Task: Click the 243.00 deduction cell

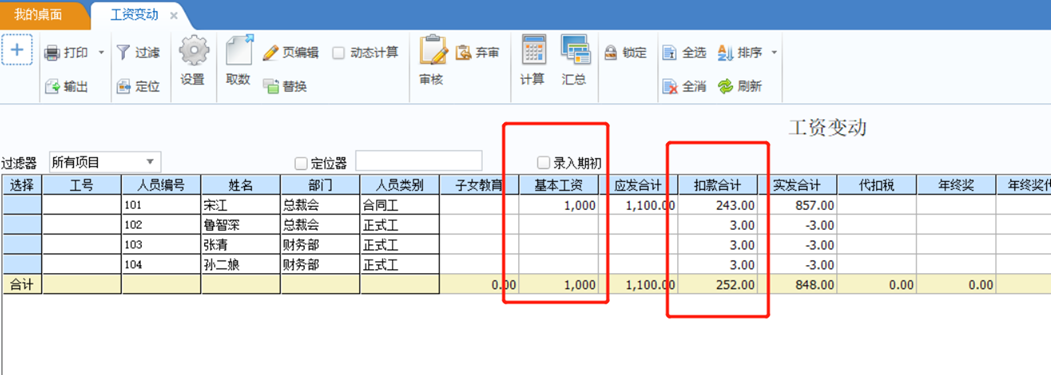Action: pos(717,205)
